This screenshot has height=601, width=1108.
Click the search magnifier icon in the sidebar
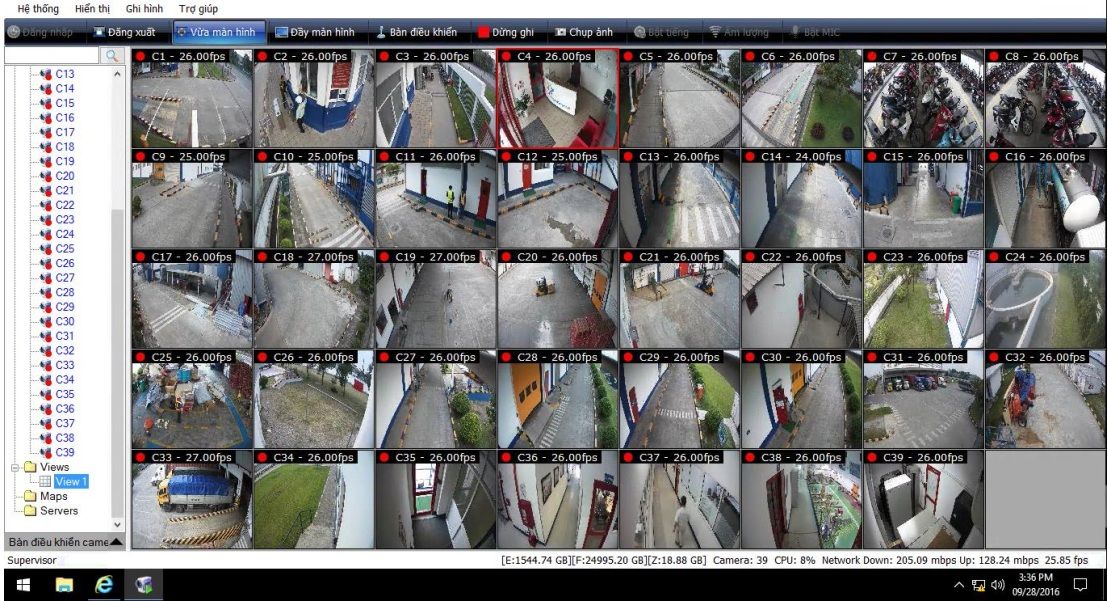point(113,56)
